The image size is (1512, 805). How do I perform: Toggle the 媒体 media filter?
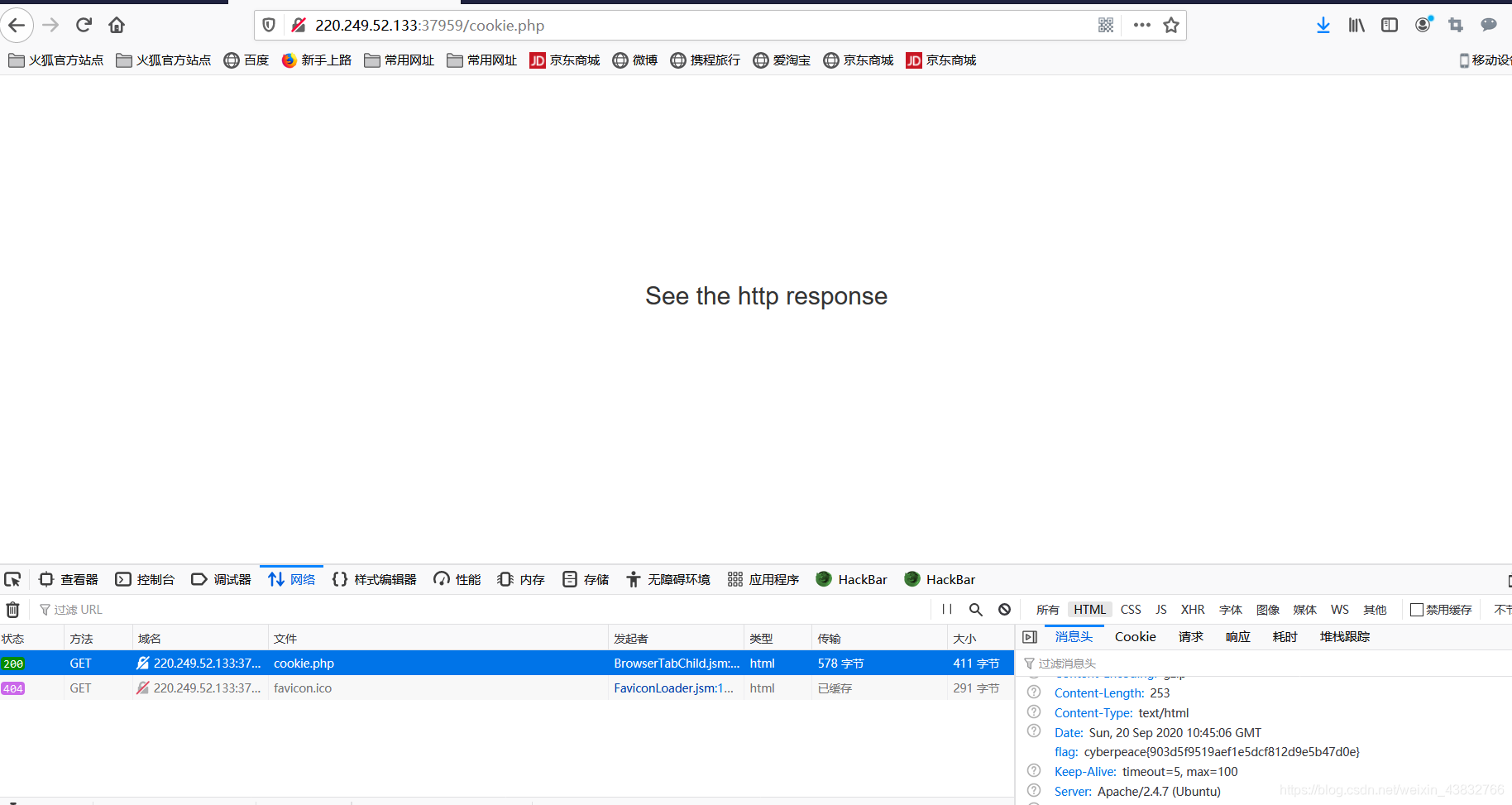coord(1305,610)
